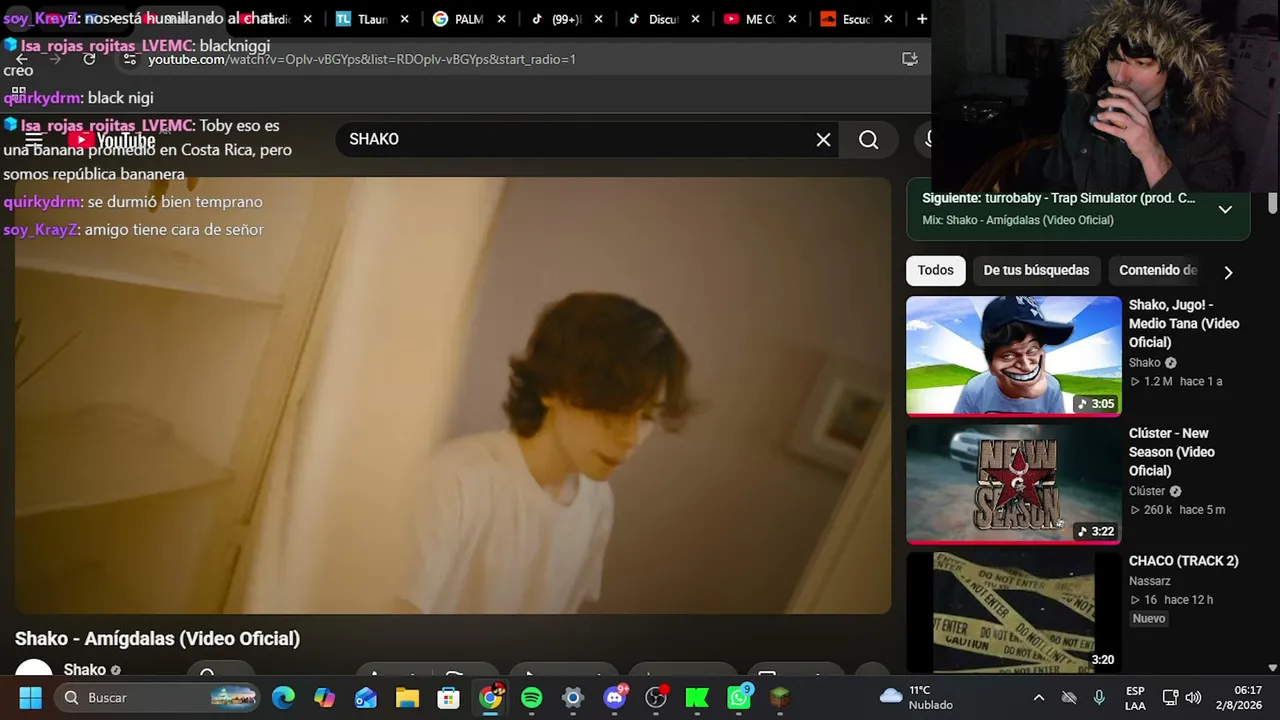Open Minecraft from the taskbar
The image size is (1280, 720).
point(779,697)
